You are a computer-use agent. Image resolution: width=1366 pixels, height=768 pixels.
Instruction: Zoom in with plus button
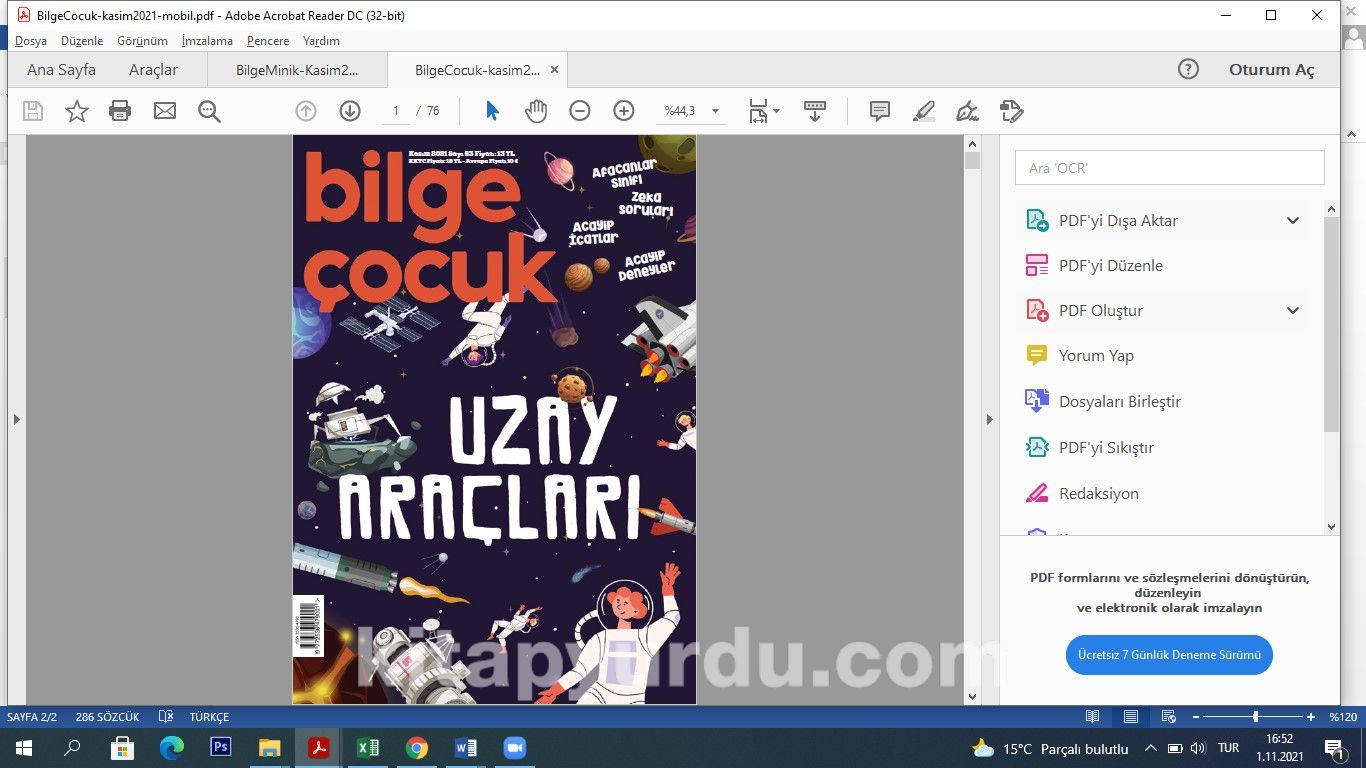[x=624, y=111]
